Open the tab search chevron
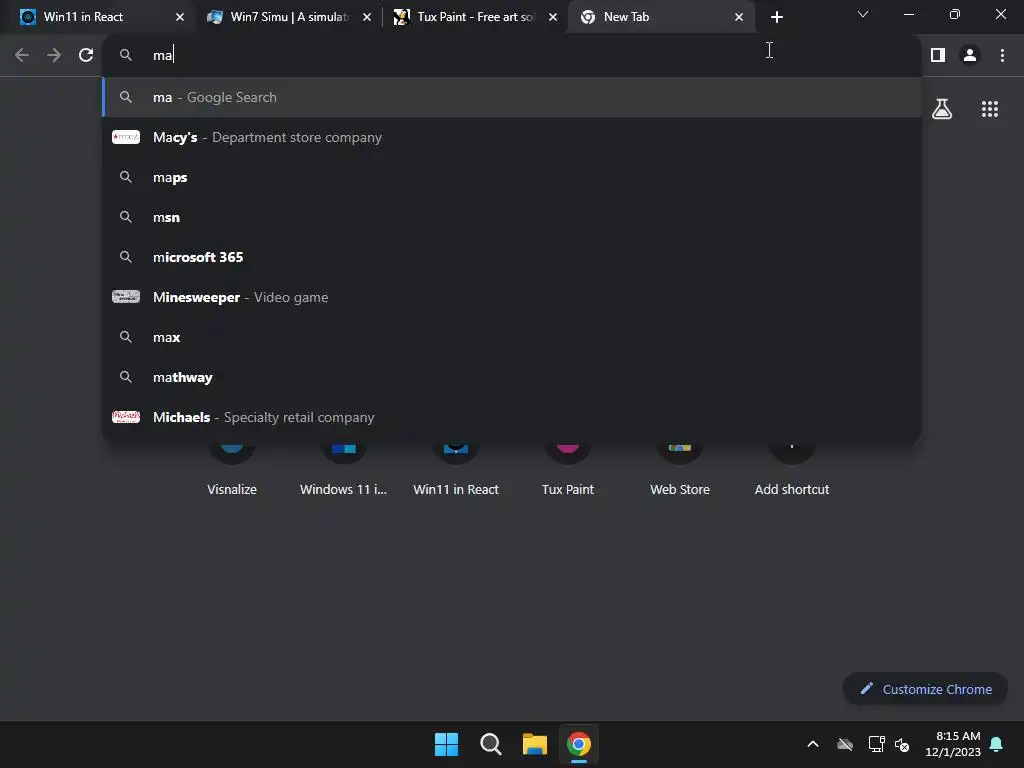 pyautogui.click(x=863, y=14)
